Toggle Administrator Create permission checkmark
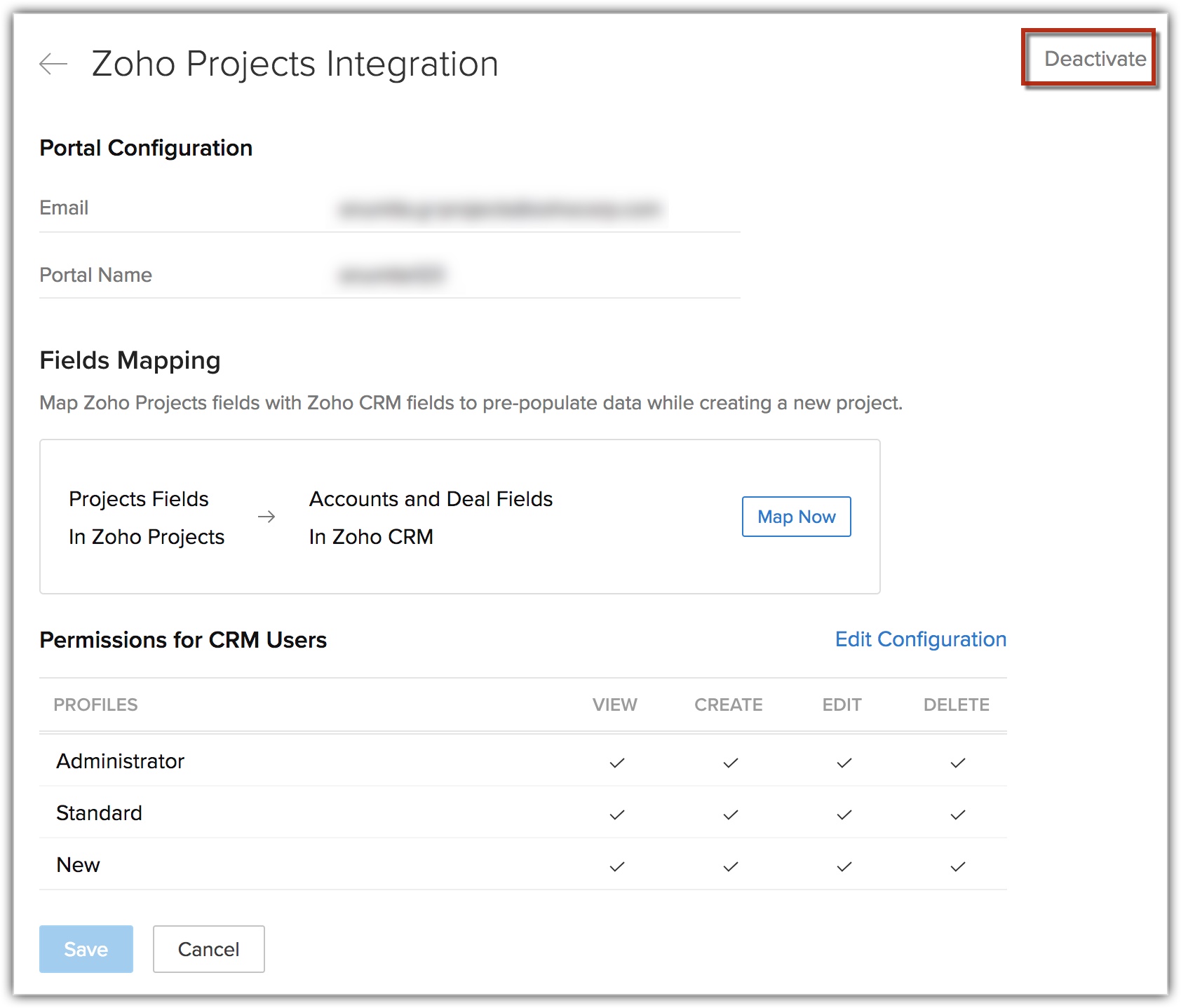The height and width of the screenshot is (1008, 1181). click(730, 763)
